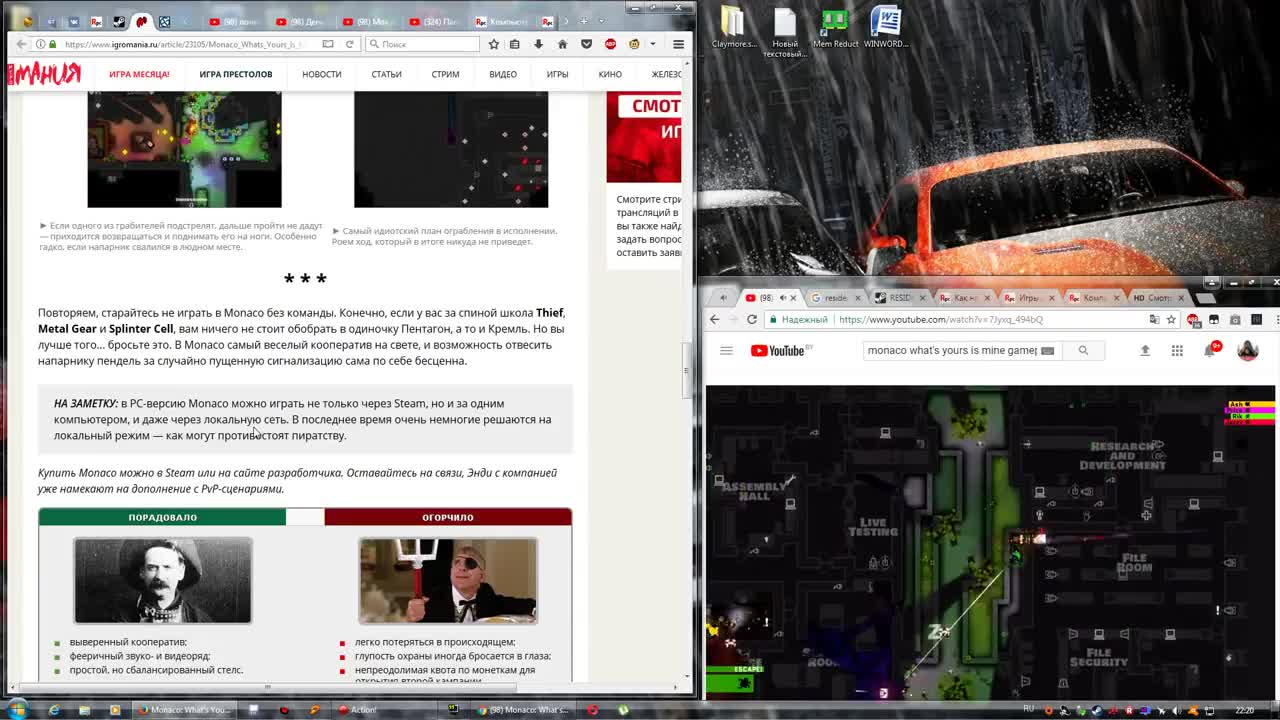This screenshot has height=720, width=1280.
Task: Click the 'Thief' bold game name
Action: [x=550, y=313]
